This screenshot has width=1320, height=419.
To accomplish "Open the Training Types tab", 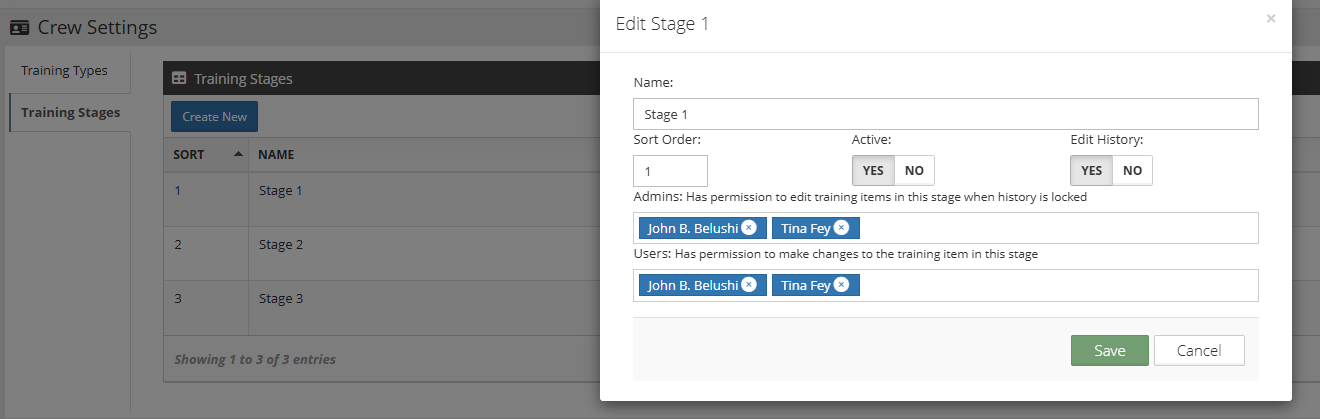I will 64,71.
